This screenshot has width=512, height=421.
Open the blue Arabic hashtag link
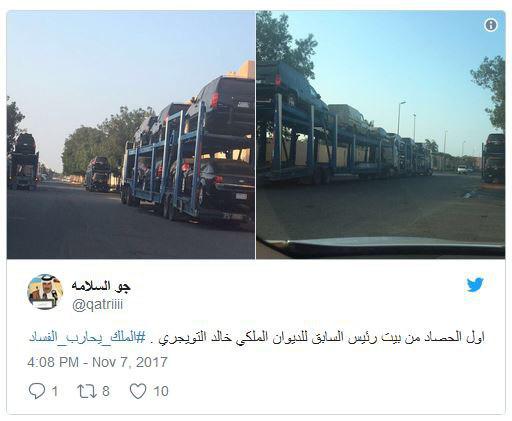coord(87,337)
